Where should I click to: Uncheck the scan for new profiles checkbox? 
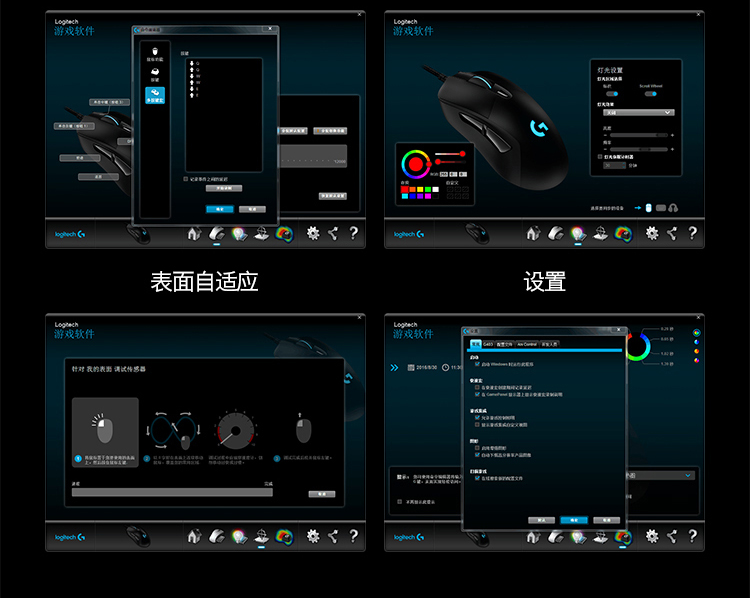coord(477,478)
